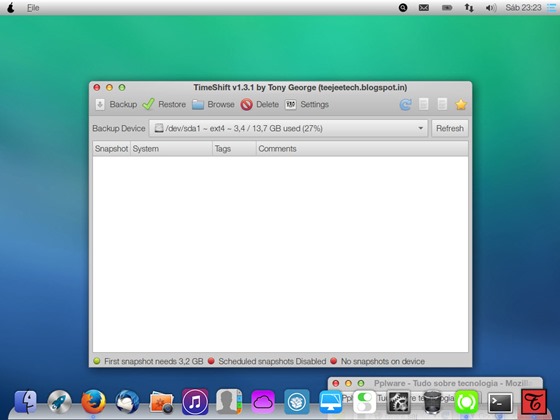Viewport: 560px width, 420px height.
Task: Open the Apple logo menu
Action: (x=11, y=8)
